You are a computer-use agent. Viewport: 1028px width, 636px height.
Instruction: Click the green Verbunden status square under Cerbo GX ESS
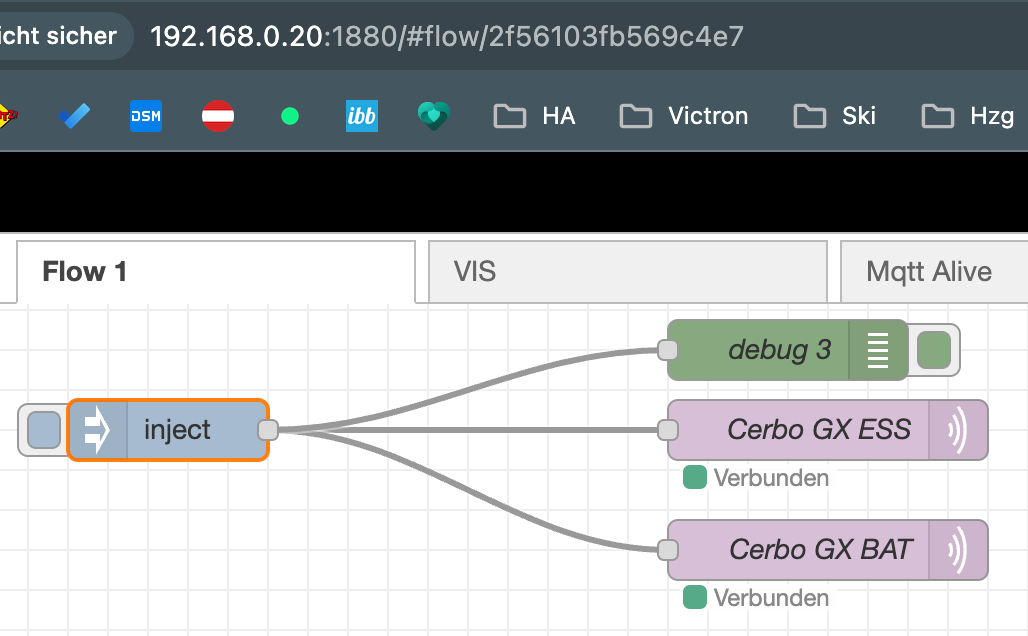(x=695, y=477)
